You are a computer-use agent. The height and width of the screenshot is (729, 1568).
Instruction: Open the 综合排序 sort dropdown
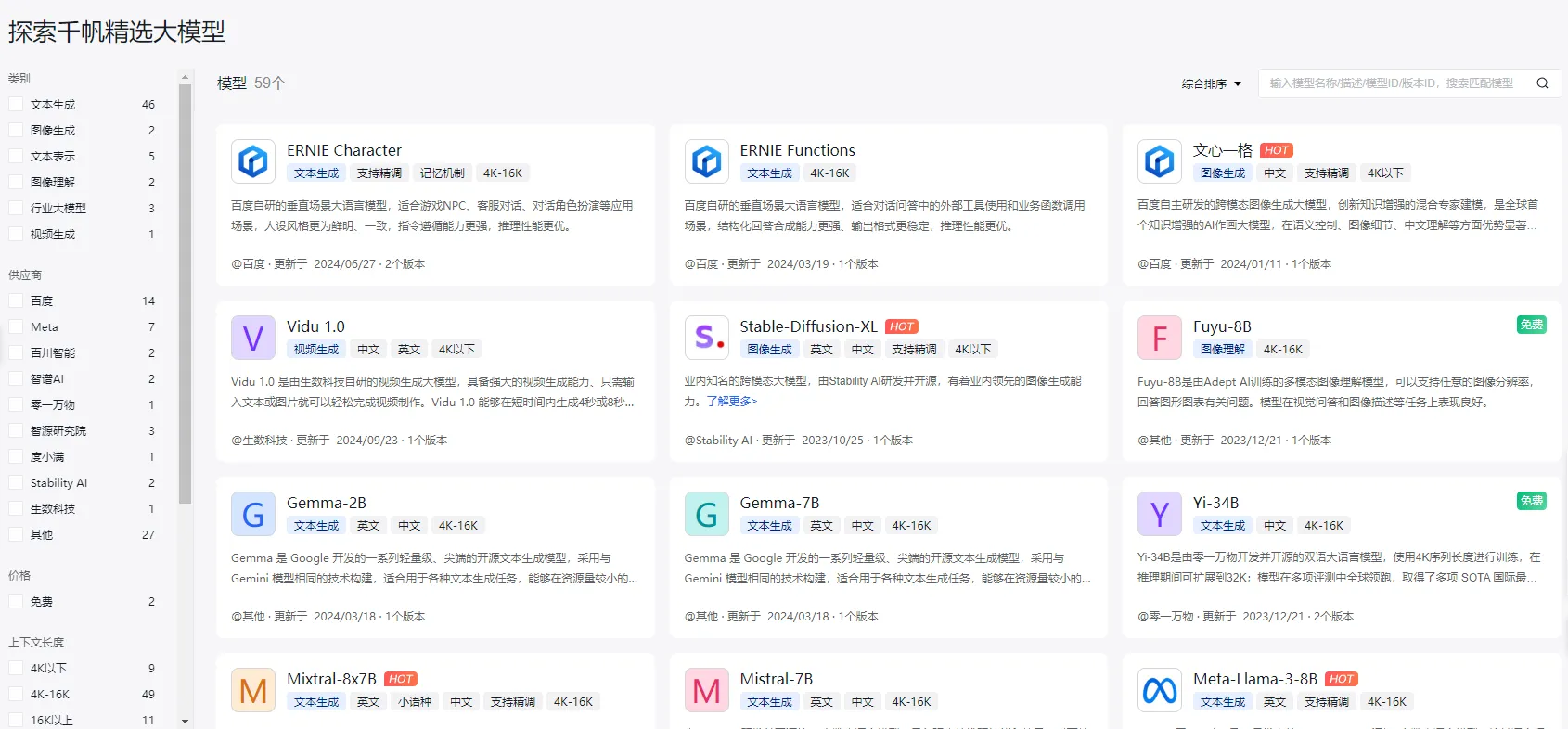(1211, 83)
